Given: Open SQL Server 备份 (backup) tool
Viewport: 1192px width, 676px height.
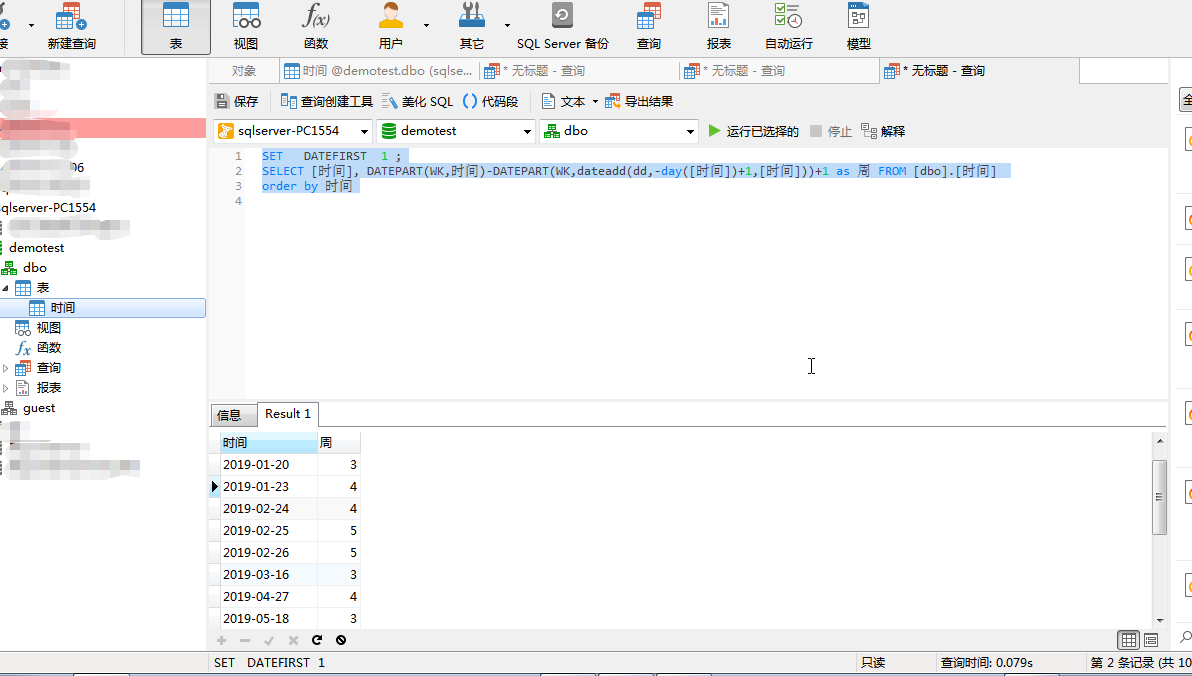Looking at the screenshot, I should [562, 27].
